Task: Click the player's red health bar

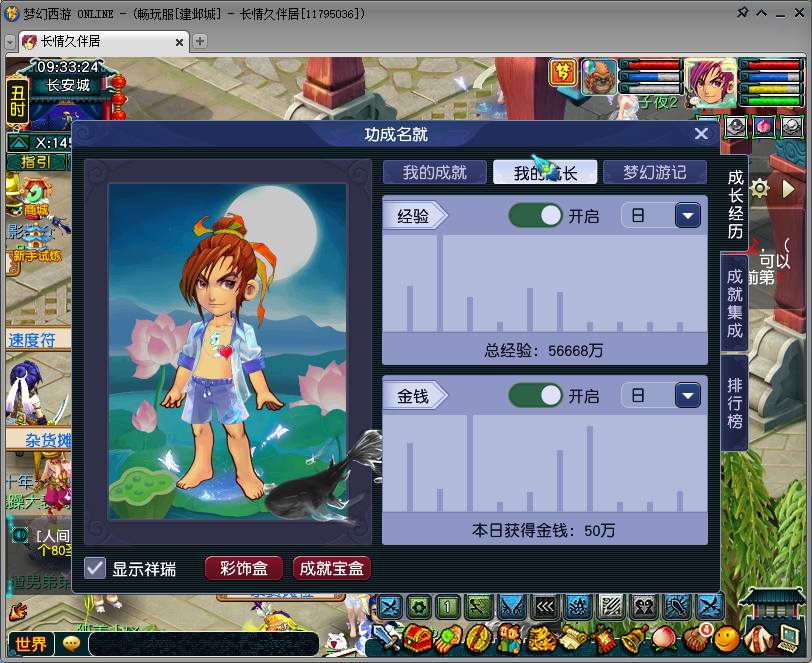Action: [770, 65]
